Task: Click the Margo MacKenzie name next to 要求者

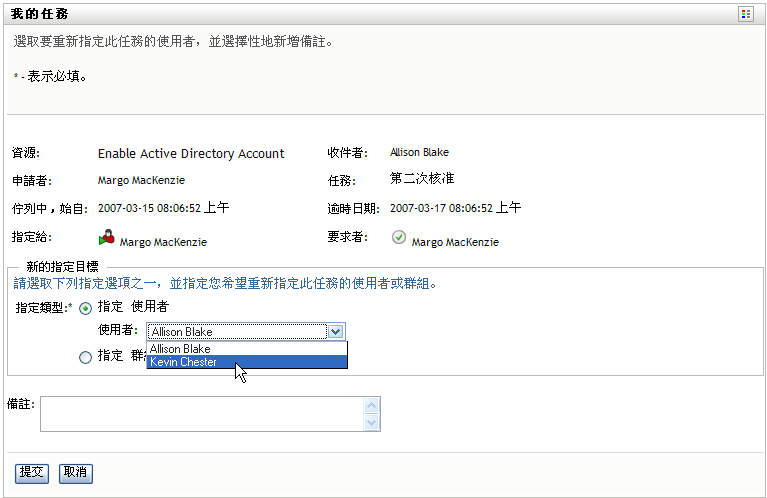Action: [455, 242]
